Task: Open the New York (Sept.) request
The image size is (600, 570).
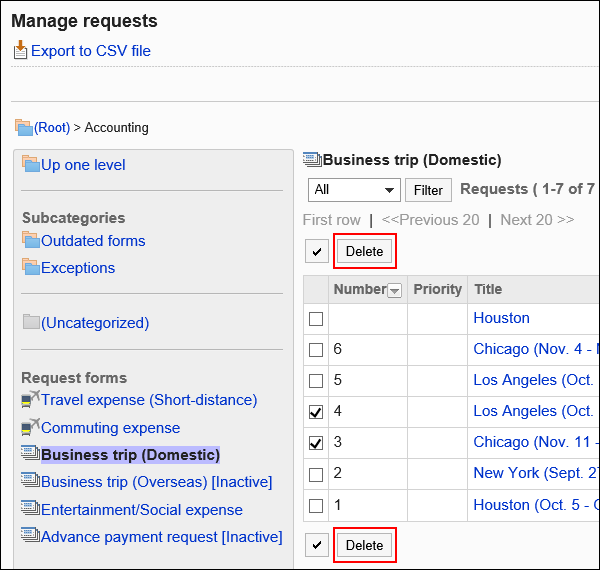Action: click(535, 473)
